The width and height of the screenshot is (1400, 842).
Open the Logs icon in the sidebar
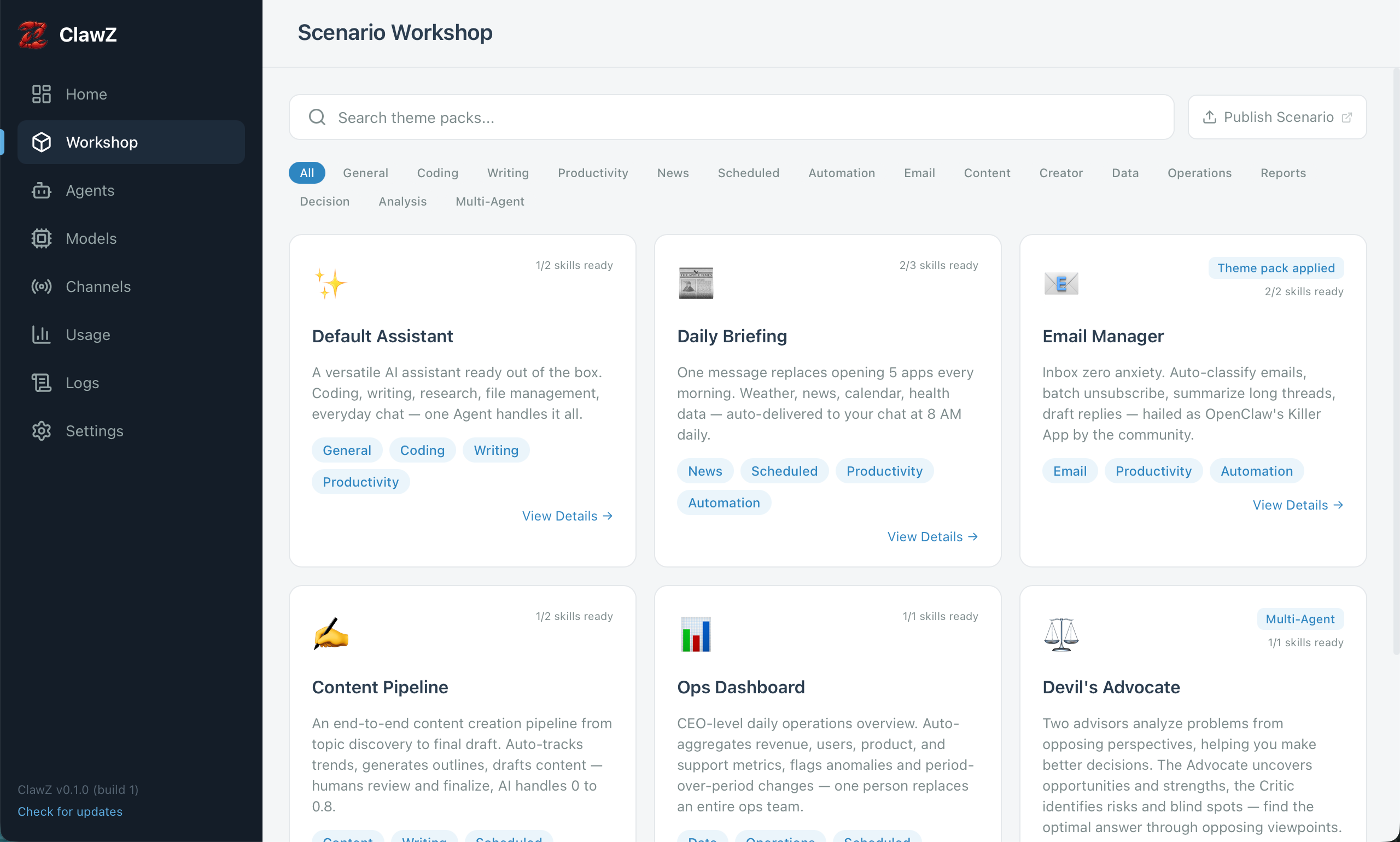pyautogui.click(x=41, y=382)
